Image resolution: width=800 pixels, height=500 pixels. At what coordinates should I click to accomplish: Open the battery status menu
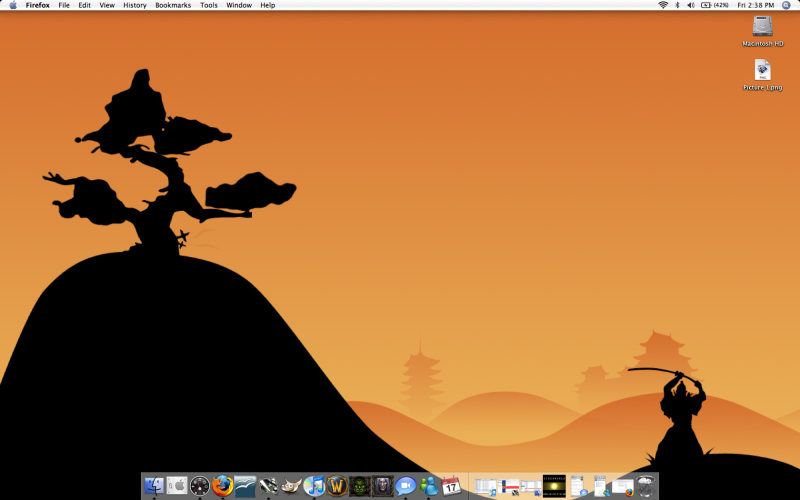tap(714, 5)
